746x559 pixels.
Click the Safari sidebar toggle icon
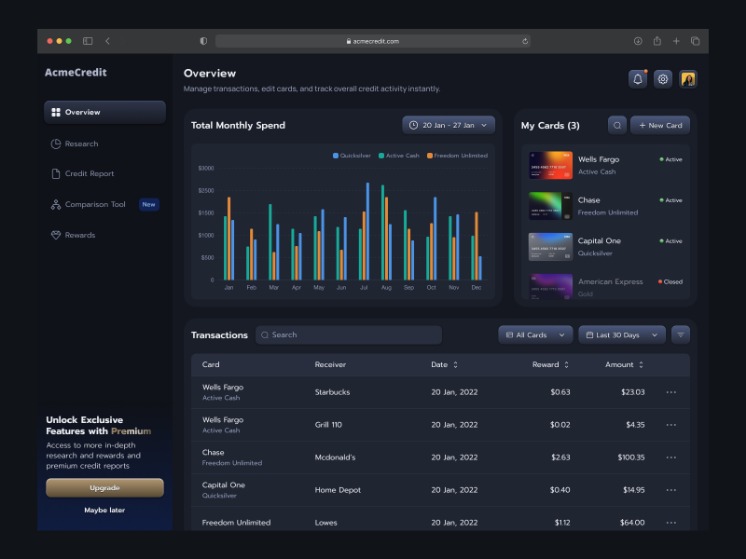point(88,41)
